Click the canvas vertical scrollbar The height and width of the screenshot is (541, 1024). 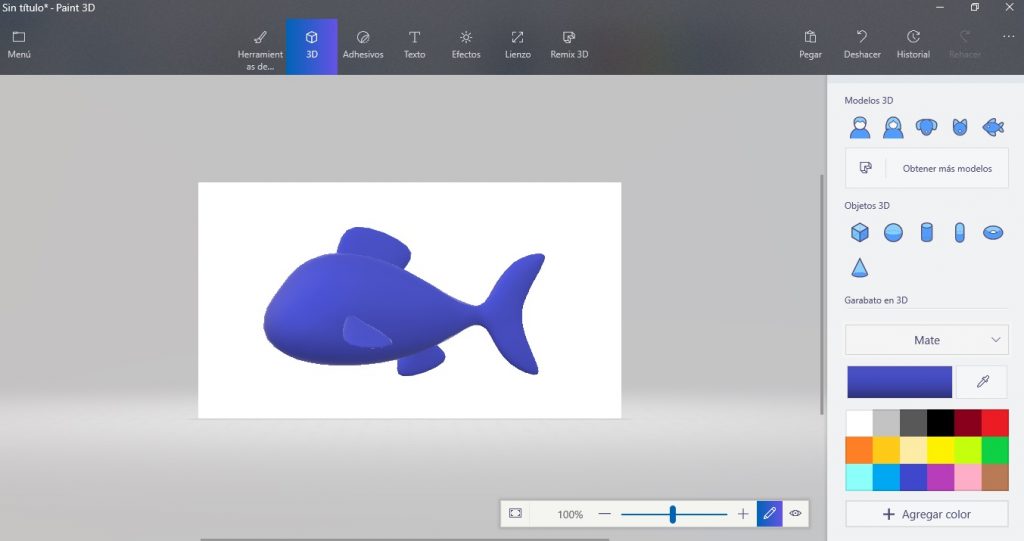[x=822, y=294]
